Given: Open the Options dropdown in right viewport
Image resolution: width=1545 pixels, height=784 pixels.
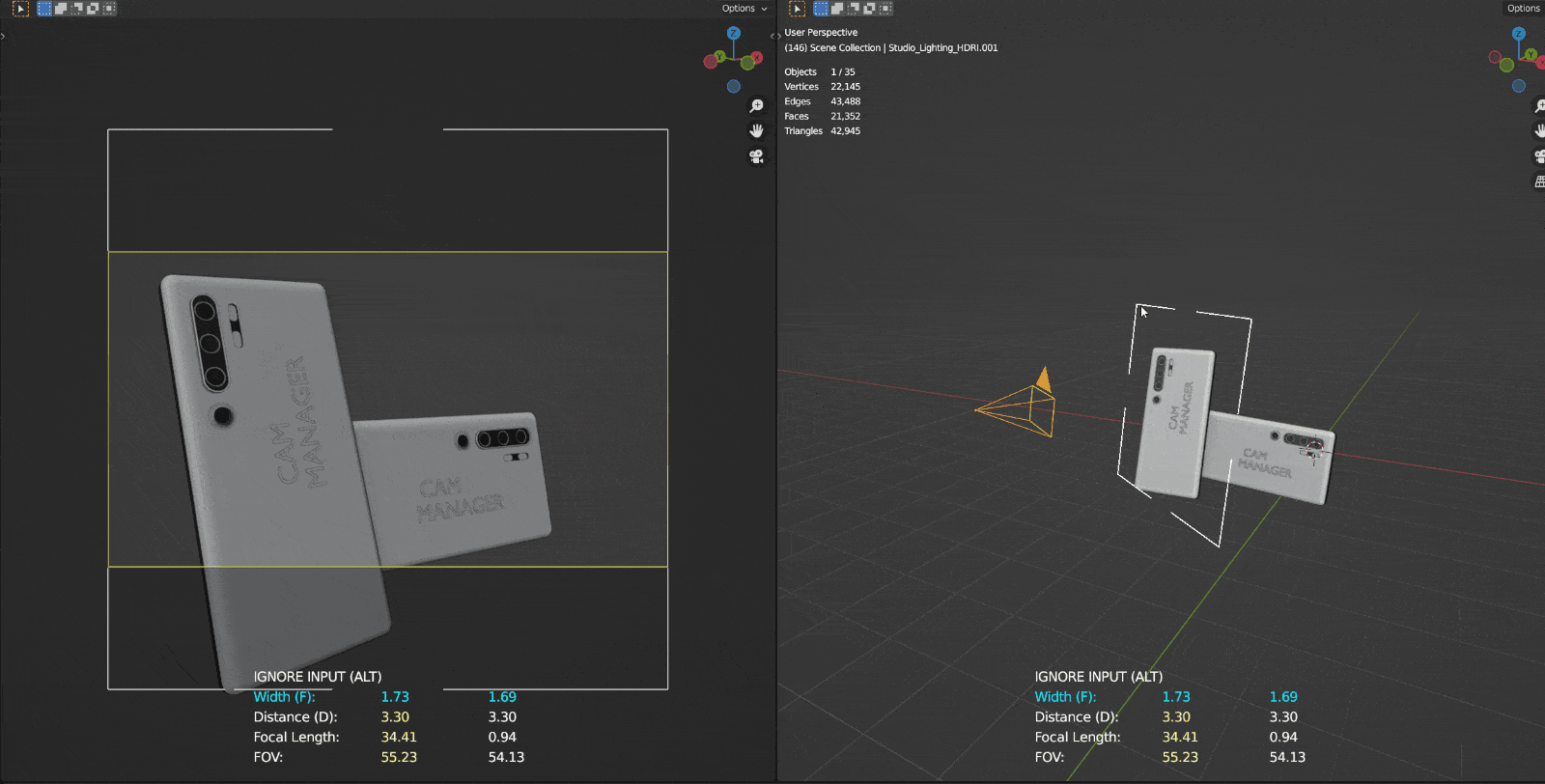Looking at the screenshot, I should click(x=1523, y=9).
